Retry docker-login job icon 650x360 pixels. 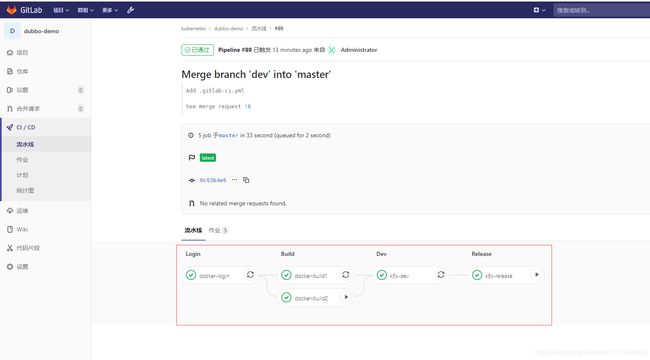(250, 275)
